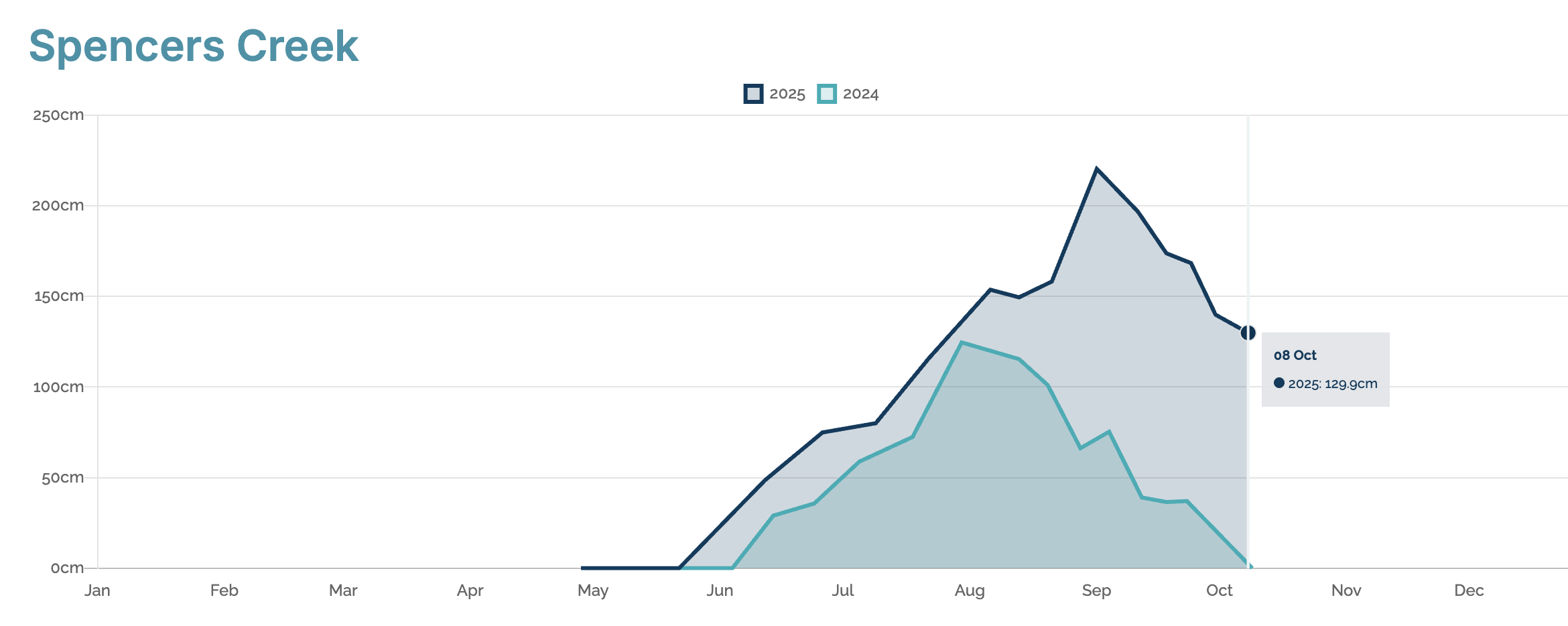Click the 150cm y-axis label
The height and width of the screenshot is (626, 1568).
click(x=58, y=296)
